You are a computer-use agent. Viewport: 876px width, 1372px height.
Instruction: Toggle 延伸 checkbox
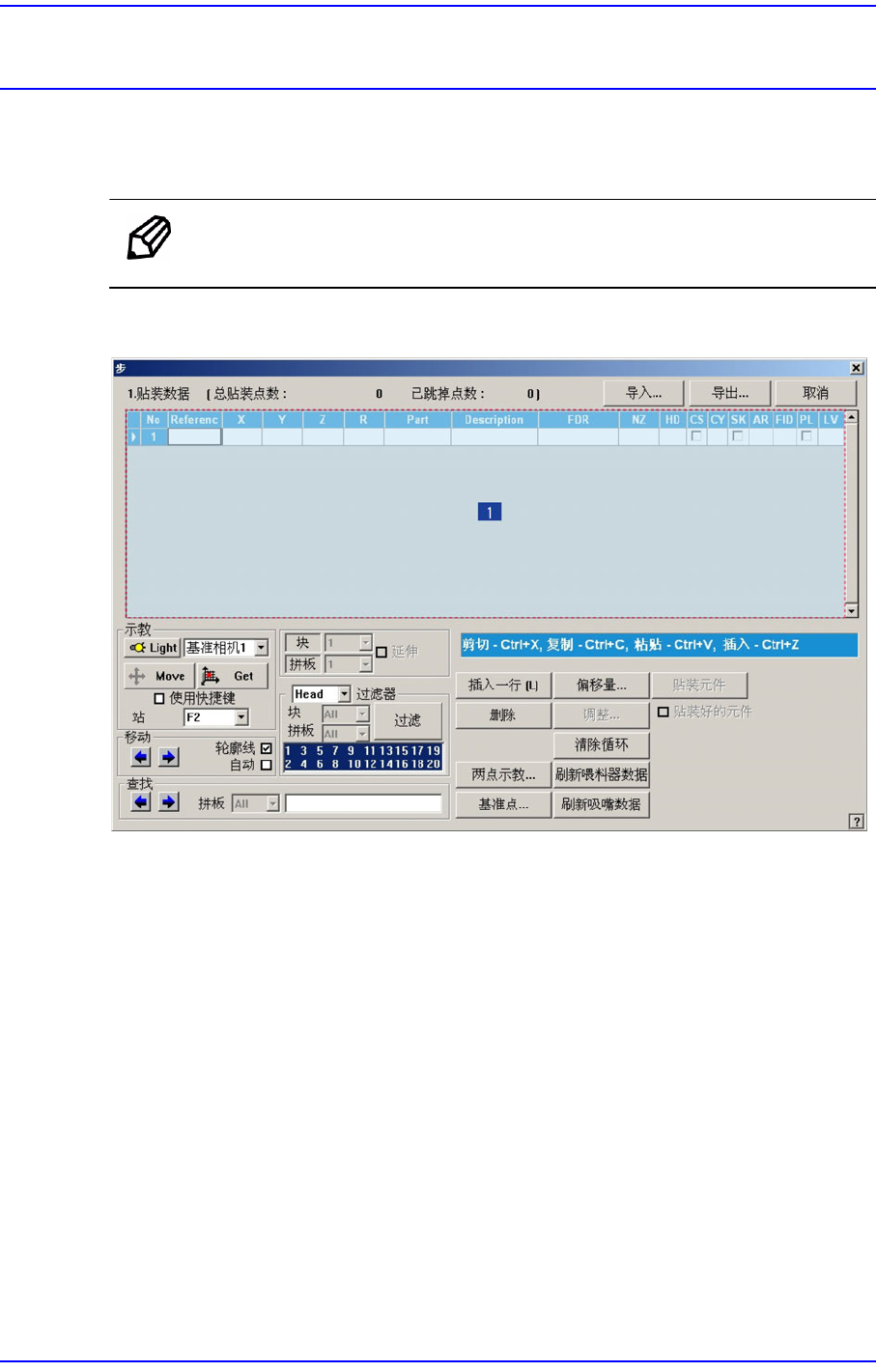[x=381, y=652]
